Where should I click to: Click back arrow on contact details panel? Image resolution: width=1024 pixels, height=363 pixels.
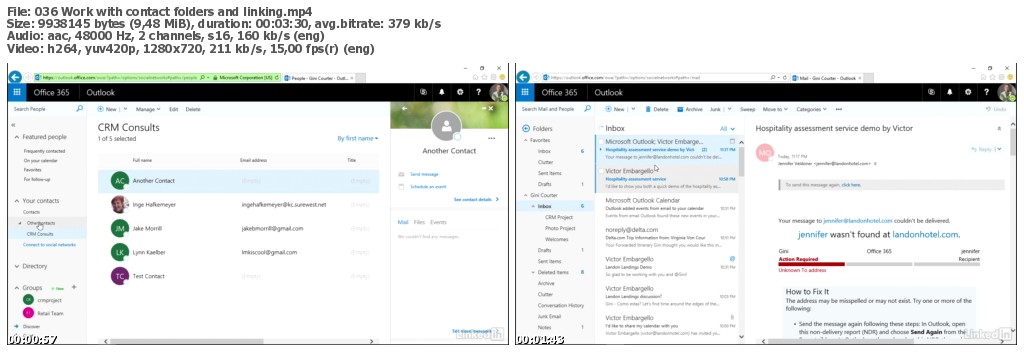404,108
